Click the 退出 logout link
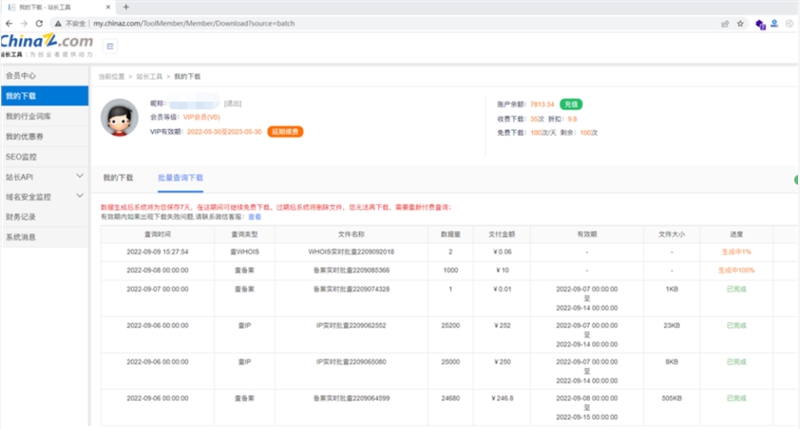This screenshot has height=429, width=800. tap(233, 104)
